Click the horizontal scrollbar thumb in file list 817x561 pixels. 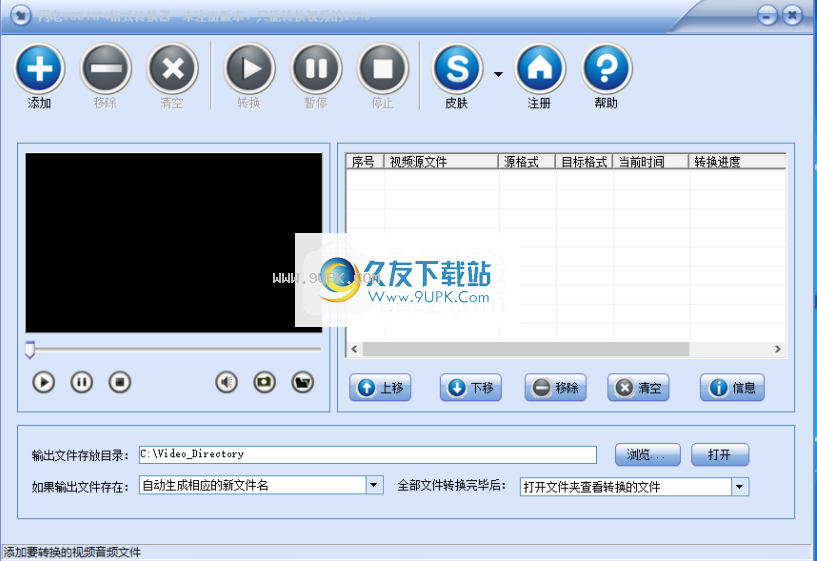click(526, 349)
